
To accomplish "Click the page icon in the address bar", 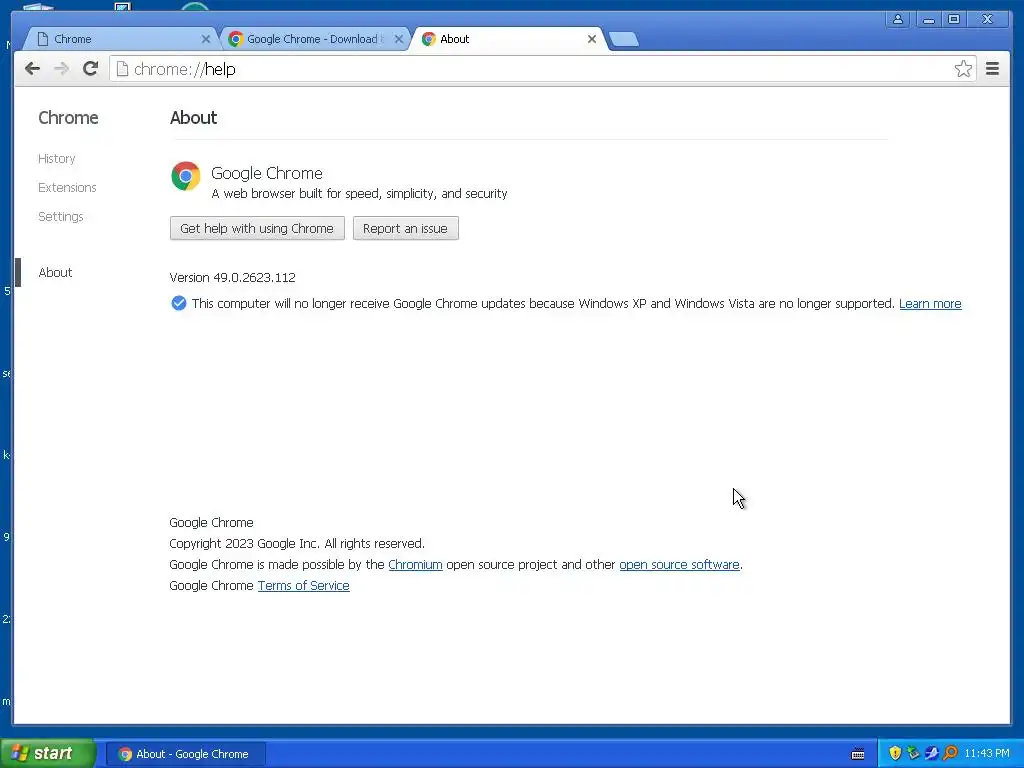I will [x=122, y=69].
